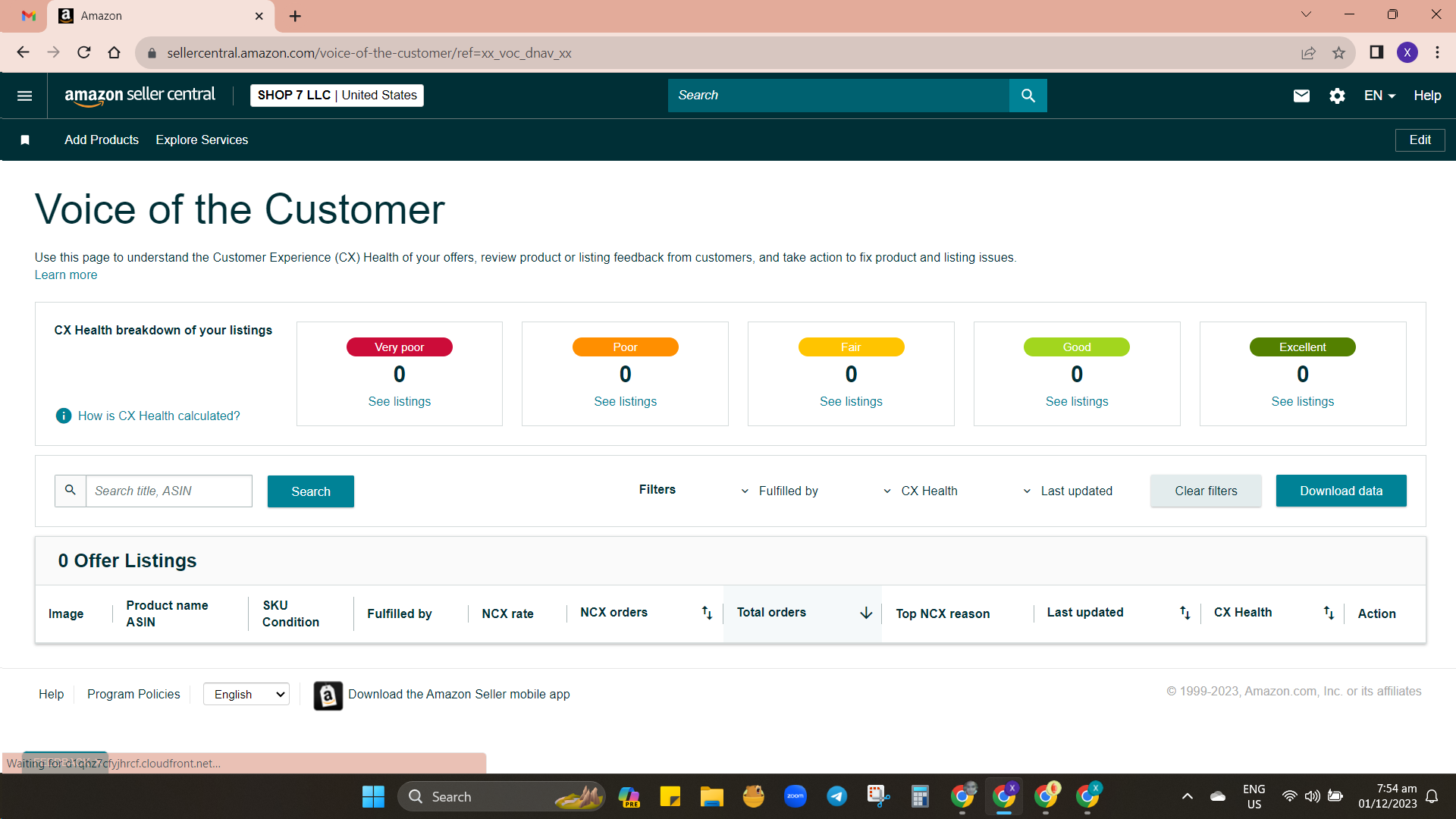
Task: Open Explore Services menu item
Action: 202,140
